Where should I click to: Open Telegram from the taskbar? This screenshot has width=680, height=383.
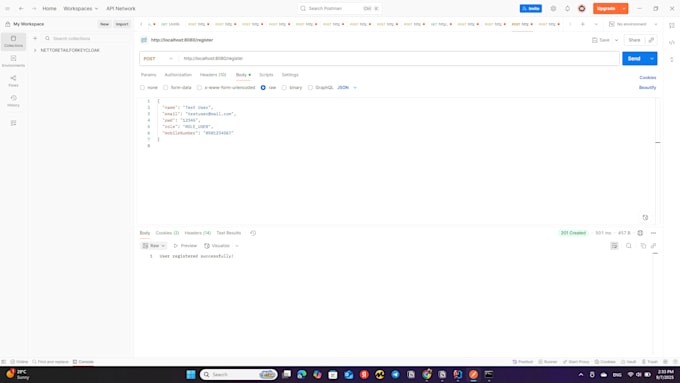(395, 374)
